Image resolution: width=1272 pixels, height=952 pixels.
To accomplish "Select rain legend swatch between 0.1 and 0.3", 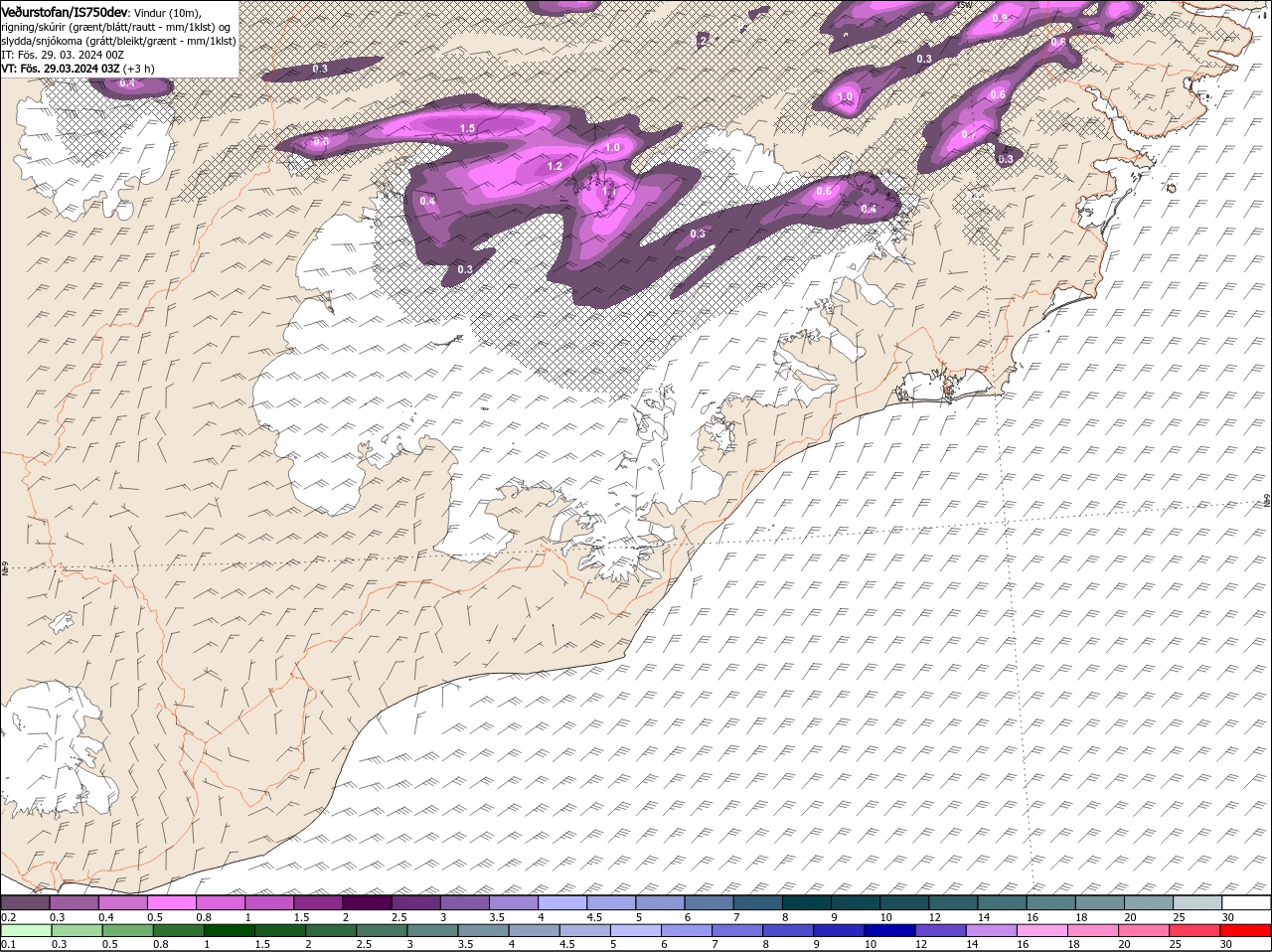I will pyautogui.click(x=25, y=931).
